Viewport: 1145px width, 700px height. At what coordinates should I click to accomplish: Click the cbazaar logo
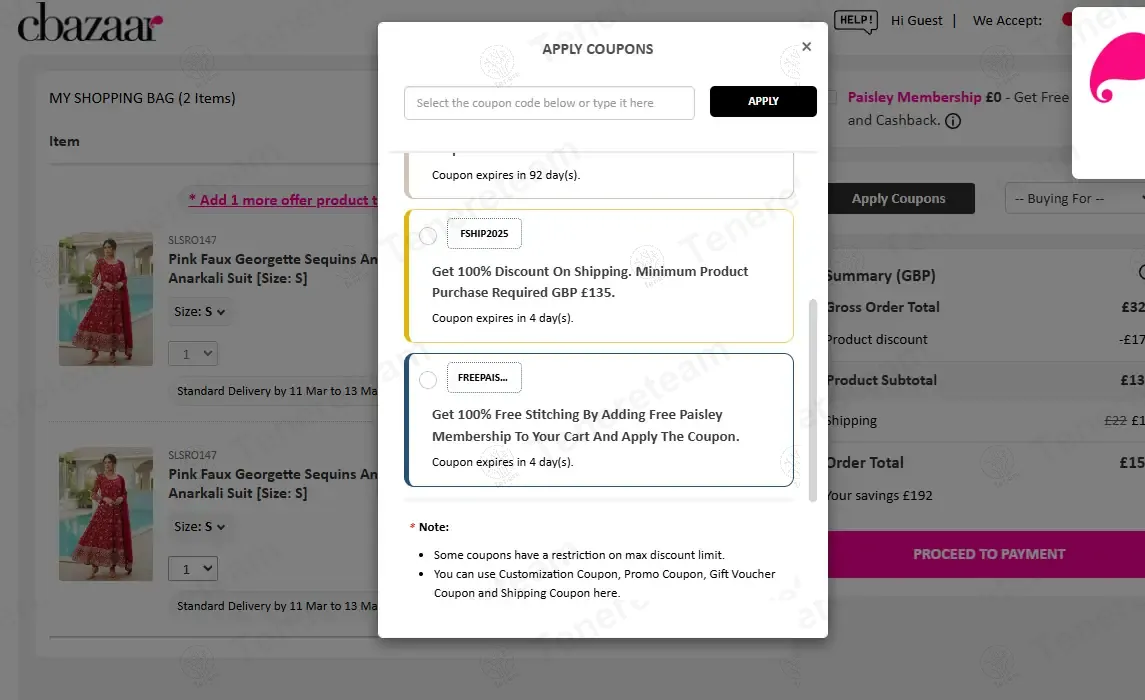[x=89, y=22]
